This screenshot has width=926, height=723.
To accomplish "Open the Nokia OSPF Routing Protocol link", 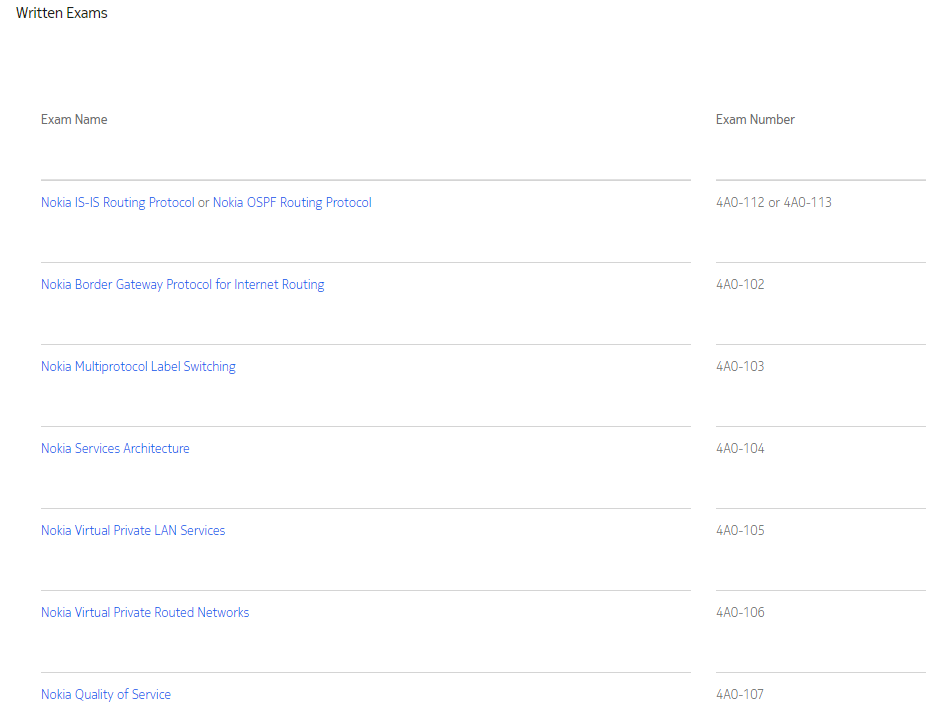I will point(292,203).
